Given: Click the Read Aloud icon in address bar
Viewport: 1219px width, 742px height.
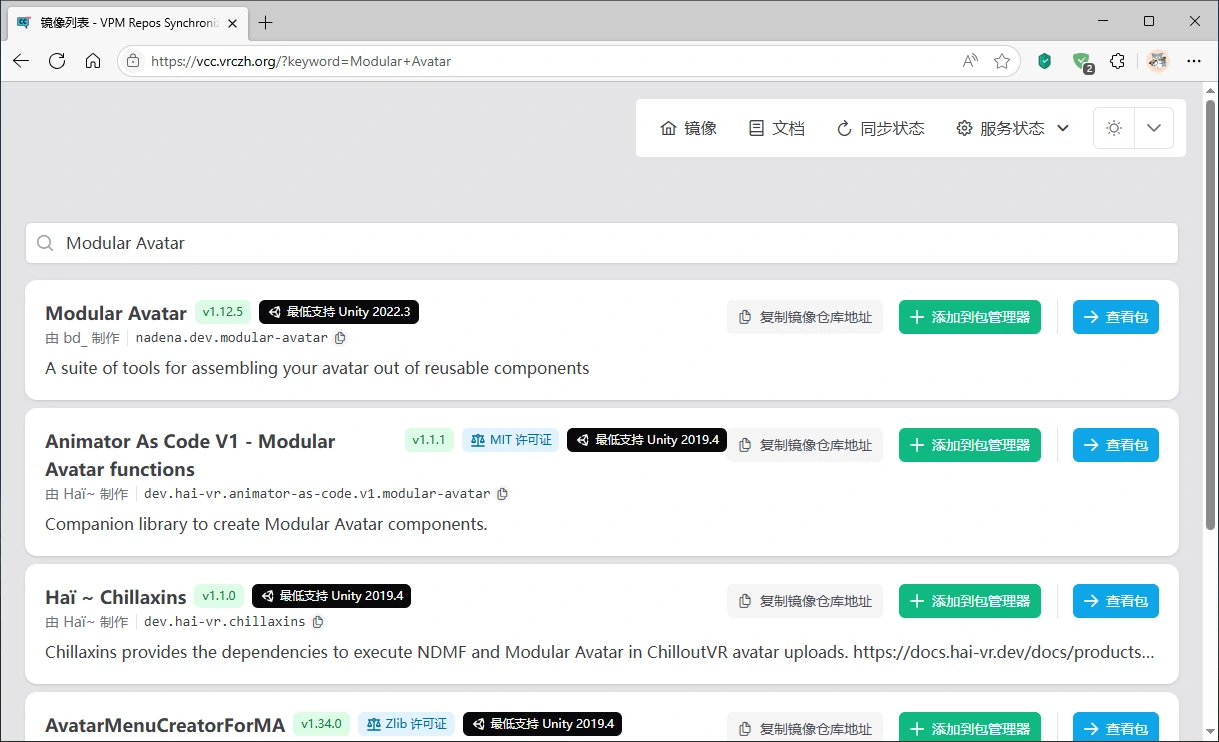Looking at the screenshot, I should pos(969,61).
